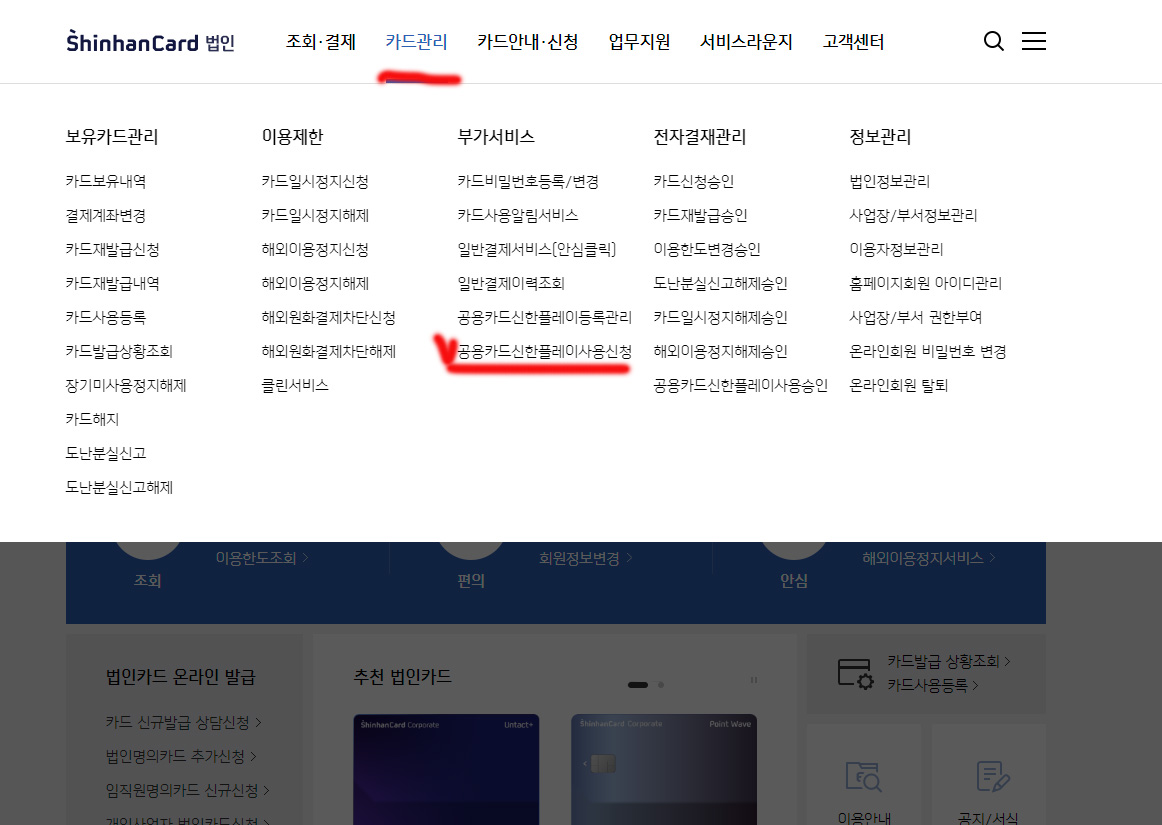Open 카드재발급내역 page
1162x825 pixels.
point(113,283)
